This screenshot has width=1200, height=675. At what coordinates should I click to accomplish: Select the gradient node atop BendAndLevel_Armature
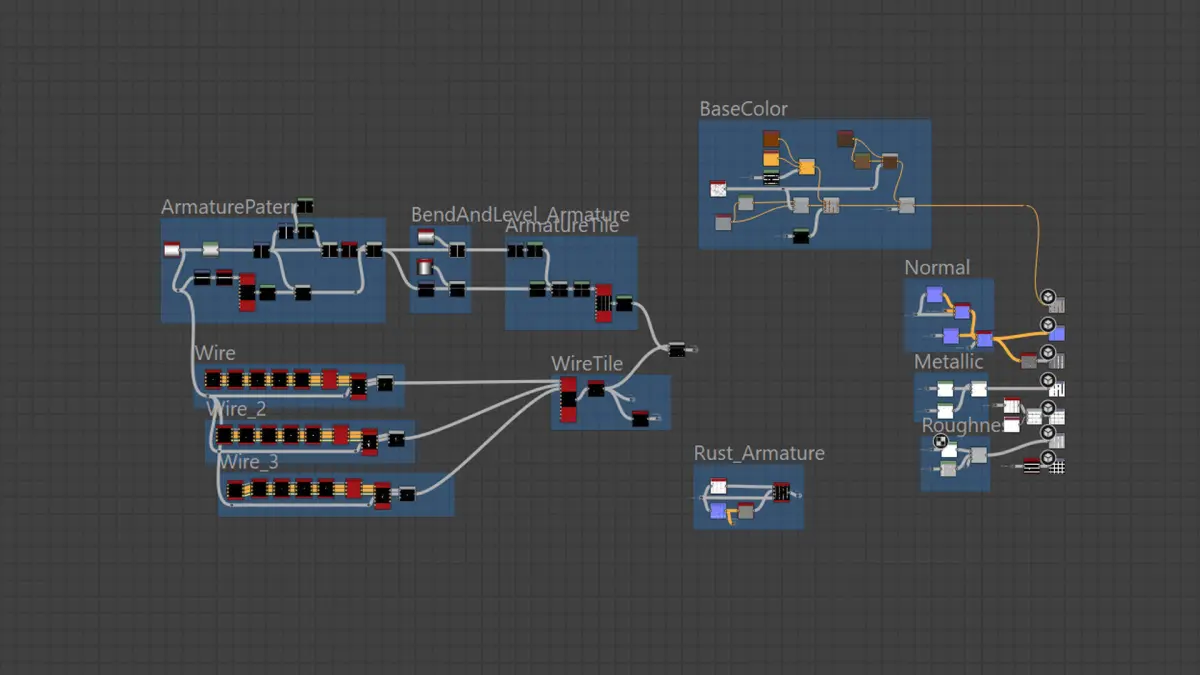click(426, 236)
